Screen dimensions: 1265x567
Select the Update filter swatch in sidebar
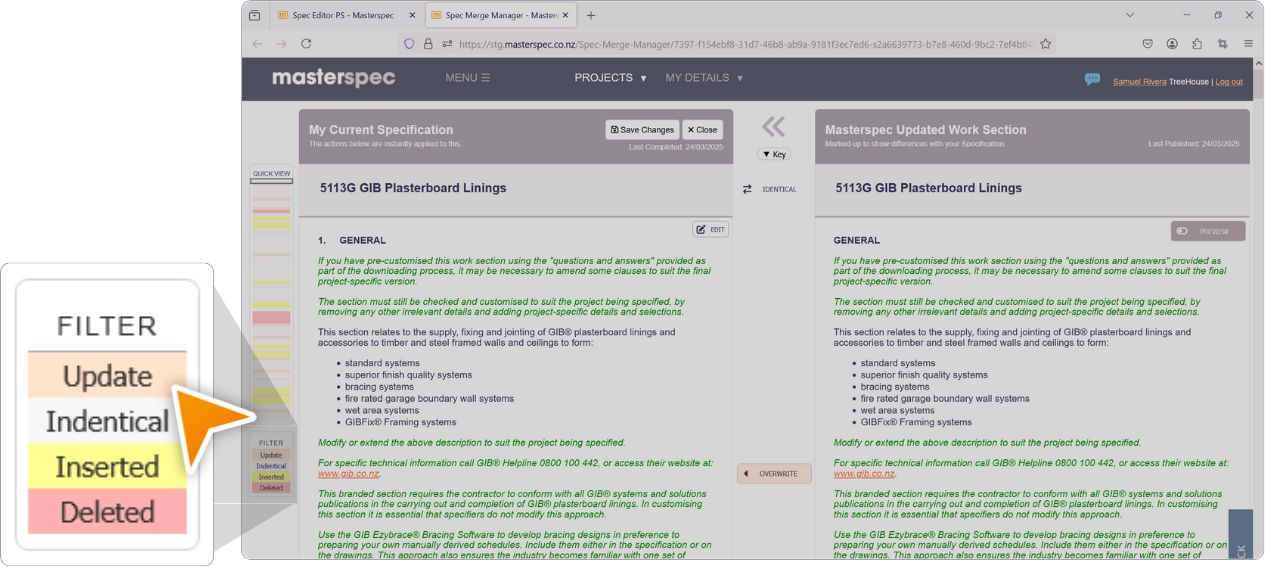point(271,455)
